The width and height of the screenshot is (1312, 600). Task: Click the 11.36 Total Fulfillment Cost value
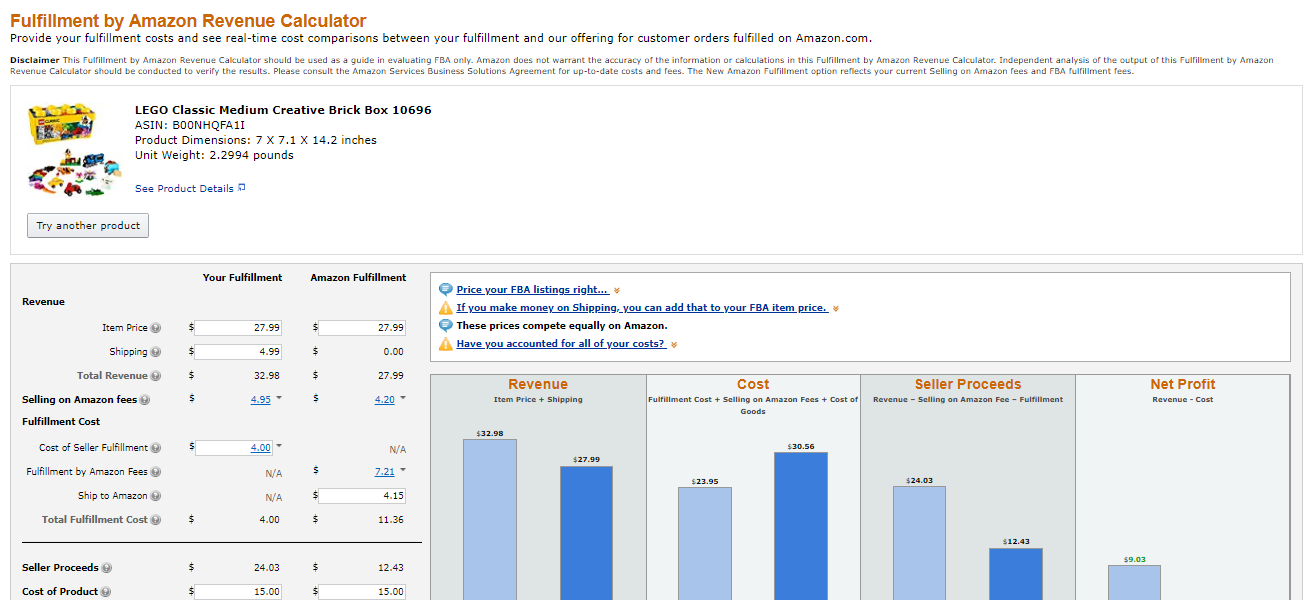(391, 520)
